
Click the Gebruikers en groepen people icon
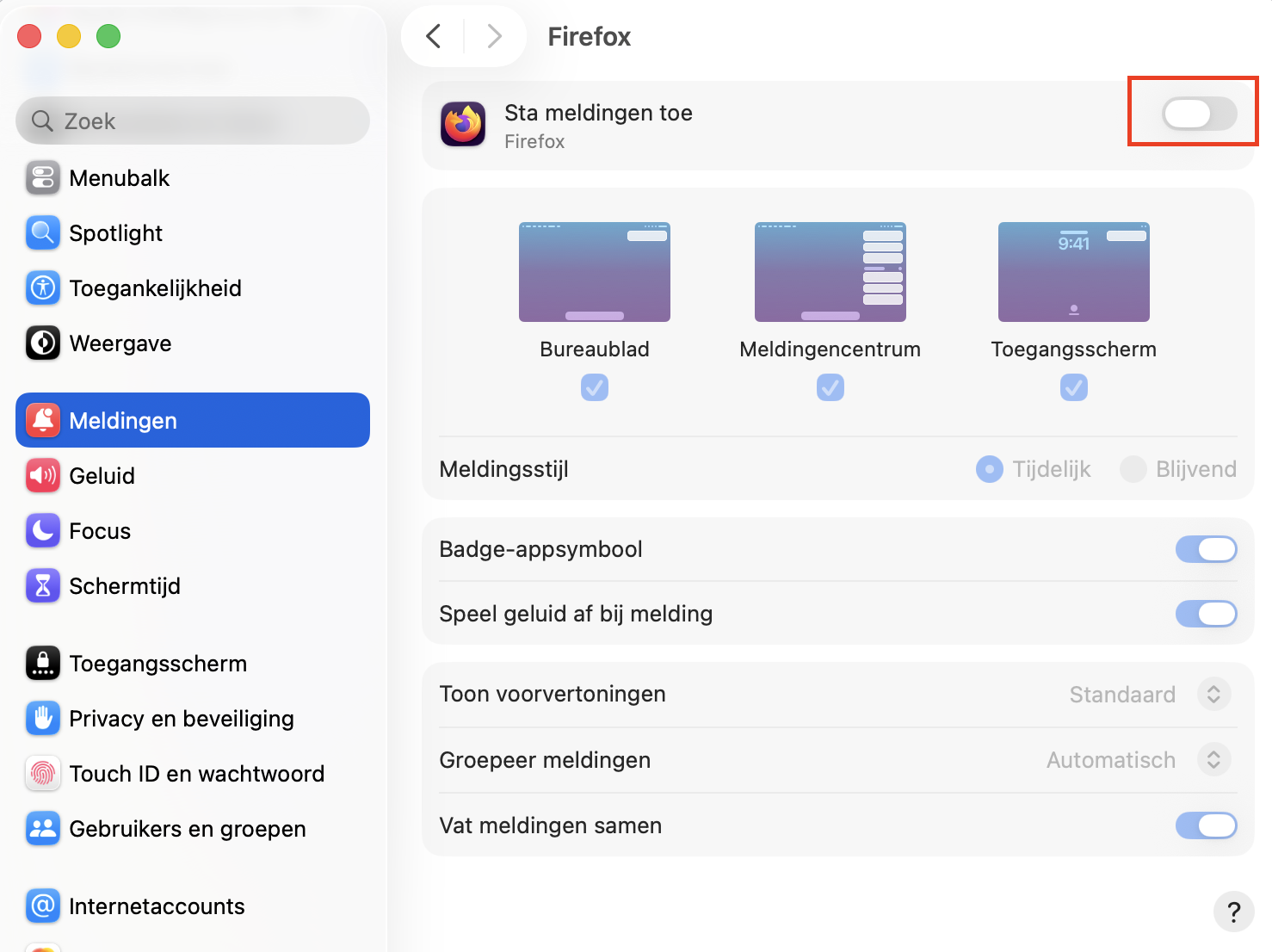43,829
